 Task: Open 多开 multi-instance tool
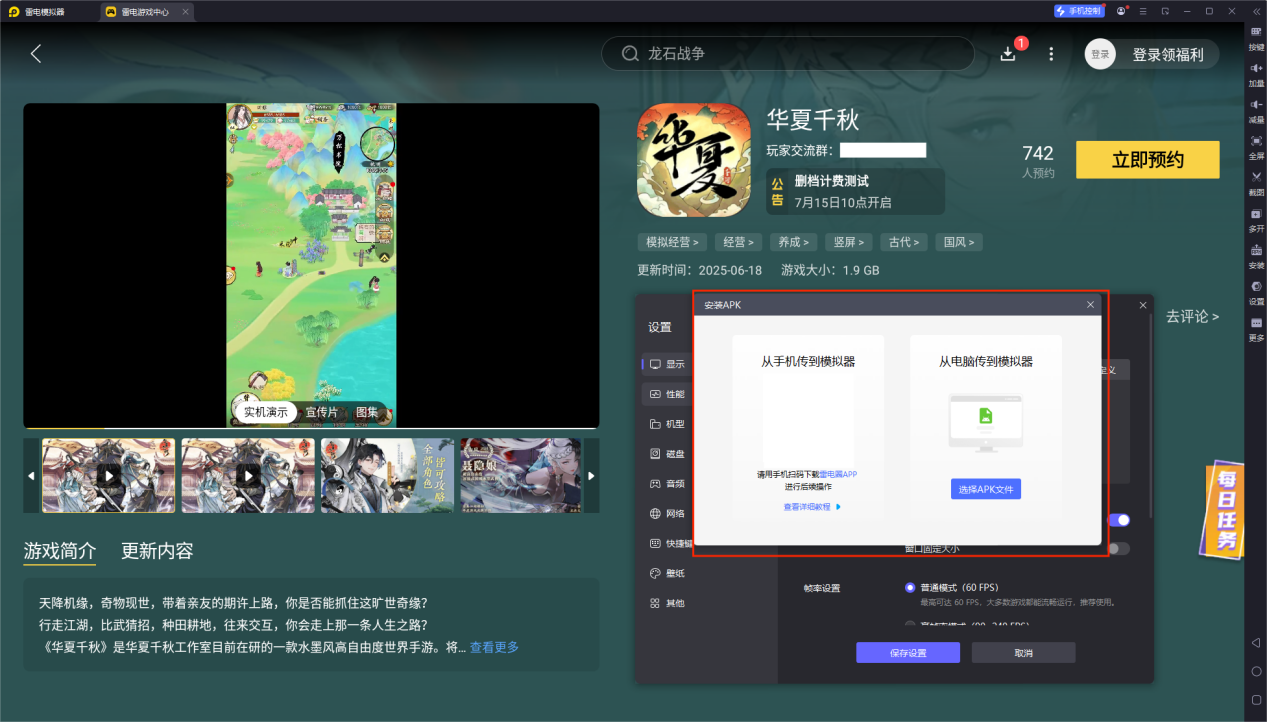coord(1256,220)
